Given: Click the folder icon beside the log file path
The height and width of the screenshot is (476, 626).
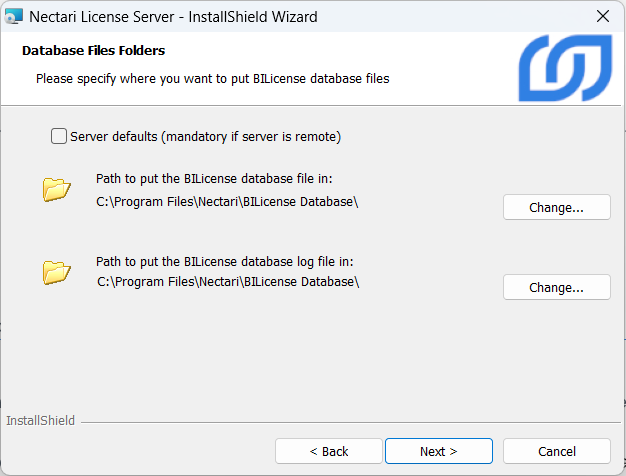Looking at the screenshot, I should (x=57, y=271).
